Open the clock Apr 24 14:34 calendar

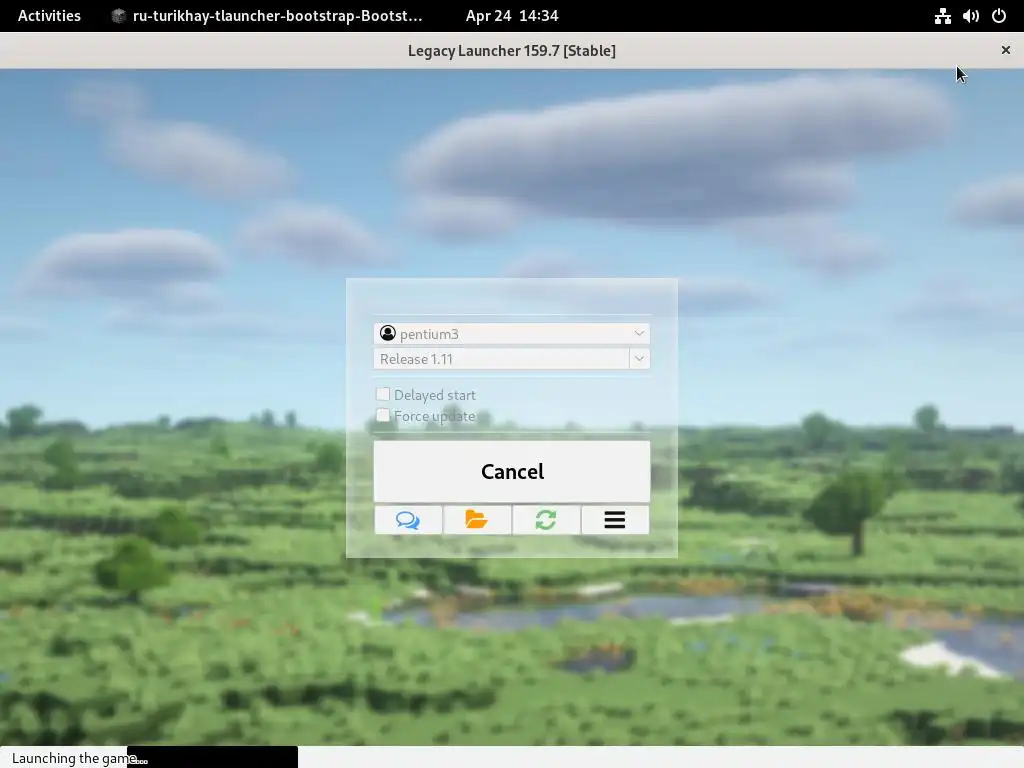512,16
